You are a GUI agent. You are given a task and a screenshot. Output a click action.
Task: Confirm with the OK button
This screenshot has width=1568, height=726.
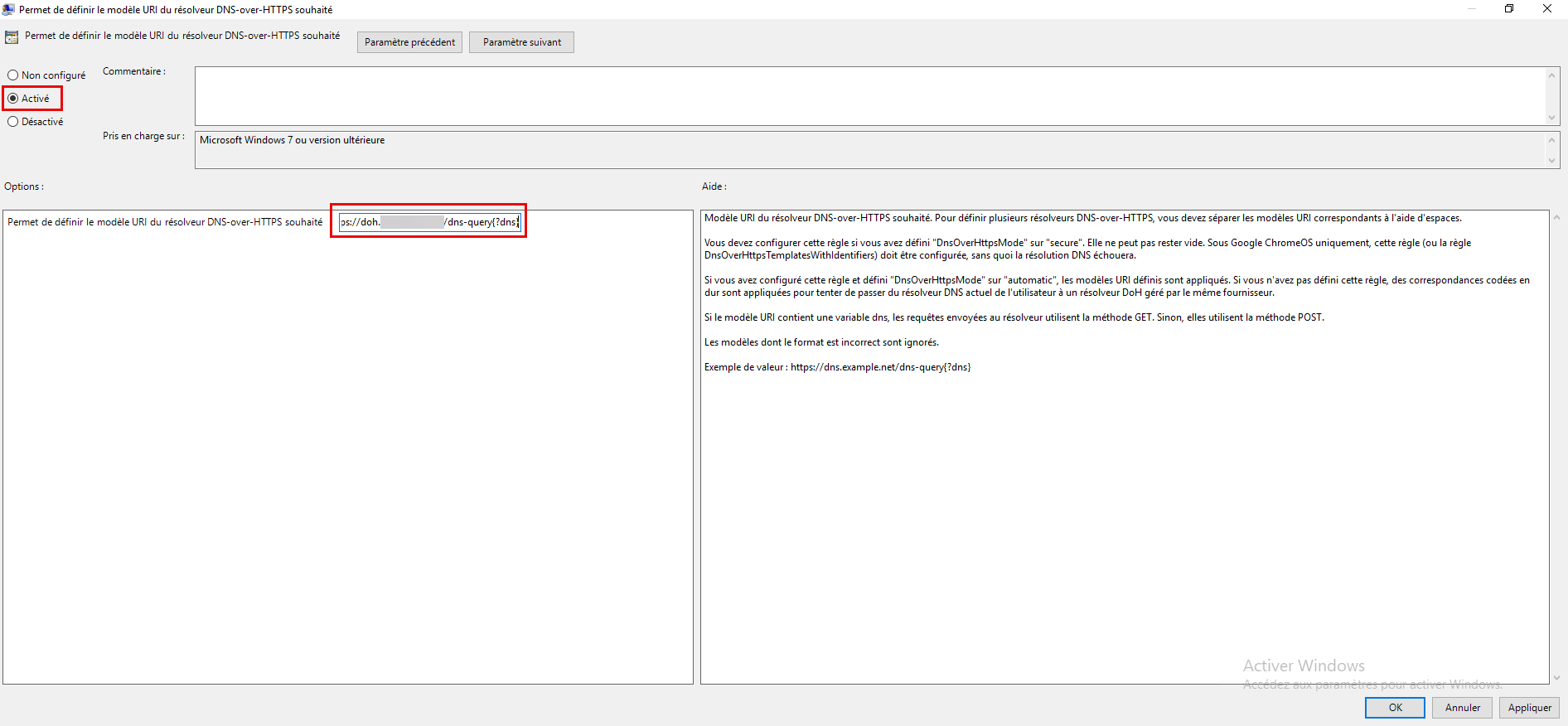[x=1395, y=708]
